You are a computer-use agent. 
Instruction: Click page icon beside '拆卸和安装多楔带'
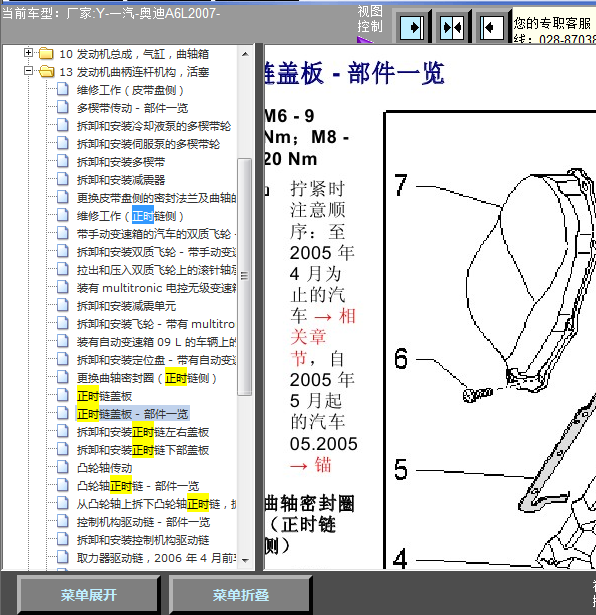pos(63,161)
